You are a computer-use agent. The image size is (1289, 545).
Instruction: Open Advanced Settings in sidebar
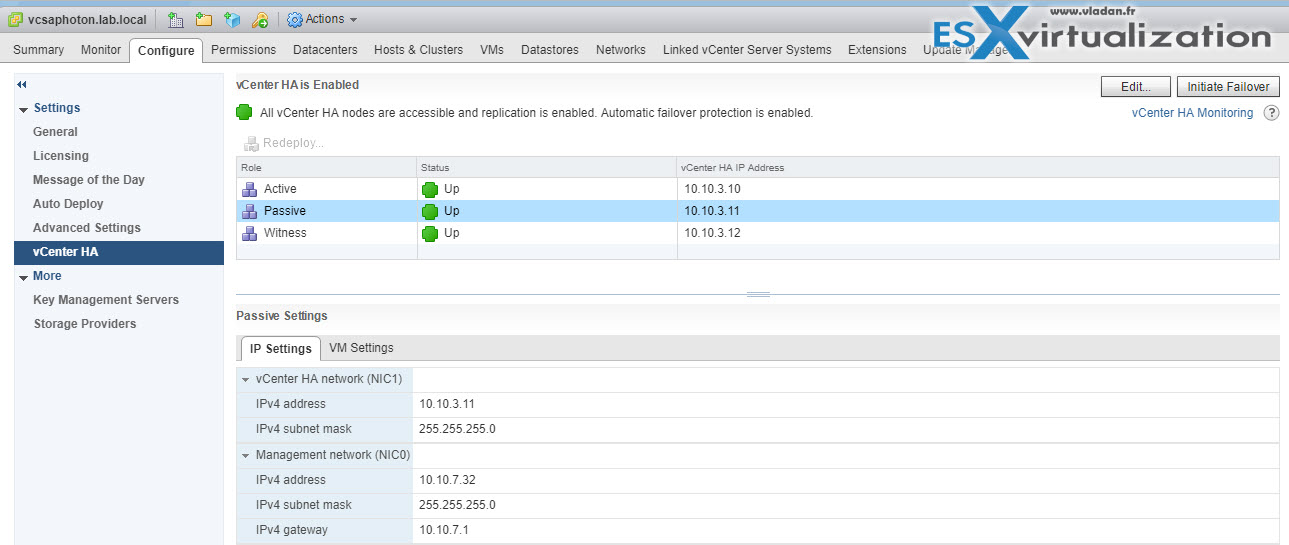pos(87,228)
